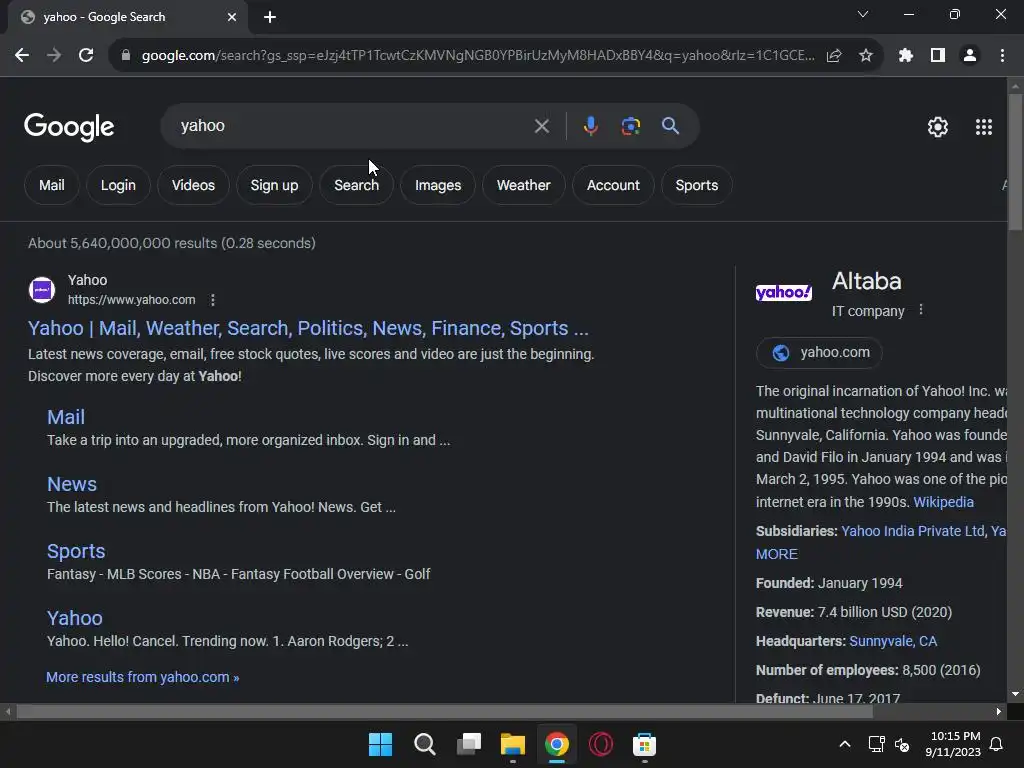Select the Login filter chip

(118, 185)
